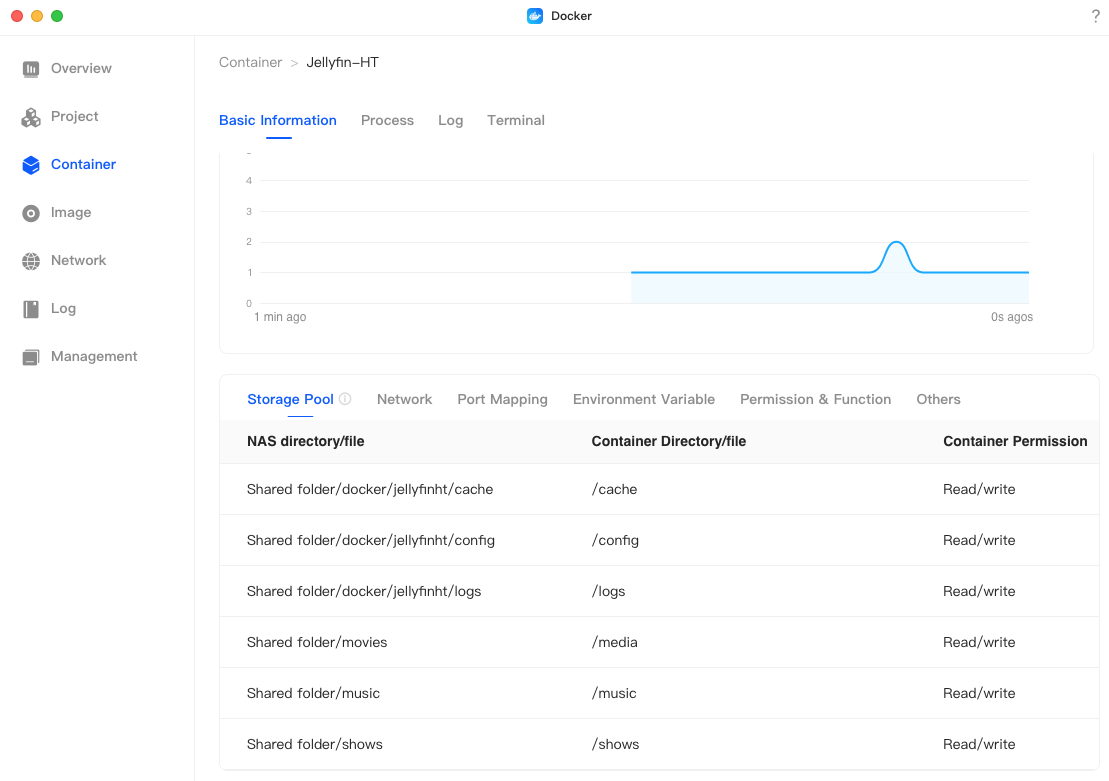Viewport: 1109px width, 781px height.
Task: Click the peak on the usage chart
Action: 897,243
